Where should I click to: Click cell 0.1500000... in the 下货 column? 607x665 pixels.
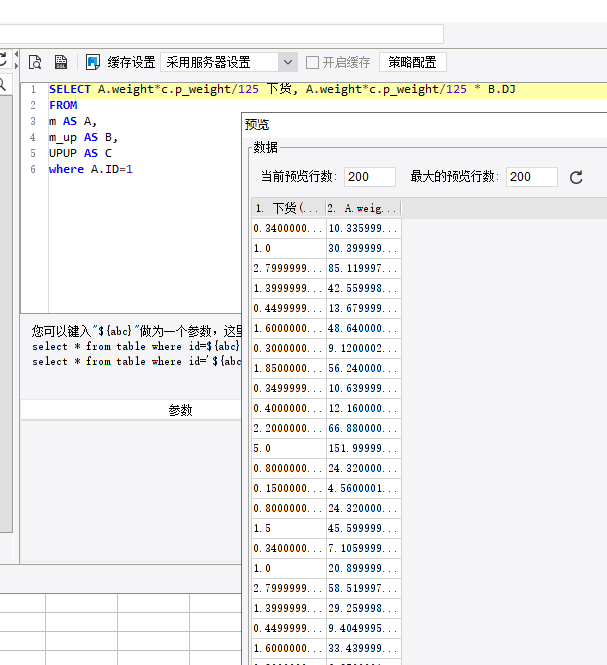point(288,488)
